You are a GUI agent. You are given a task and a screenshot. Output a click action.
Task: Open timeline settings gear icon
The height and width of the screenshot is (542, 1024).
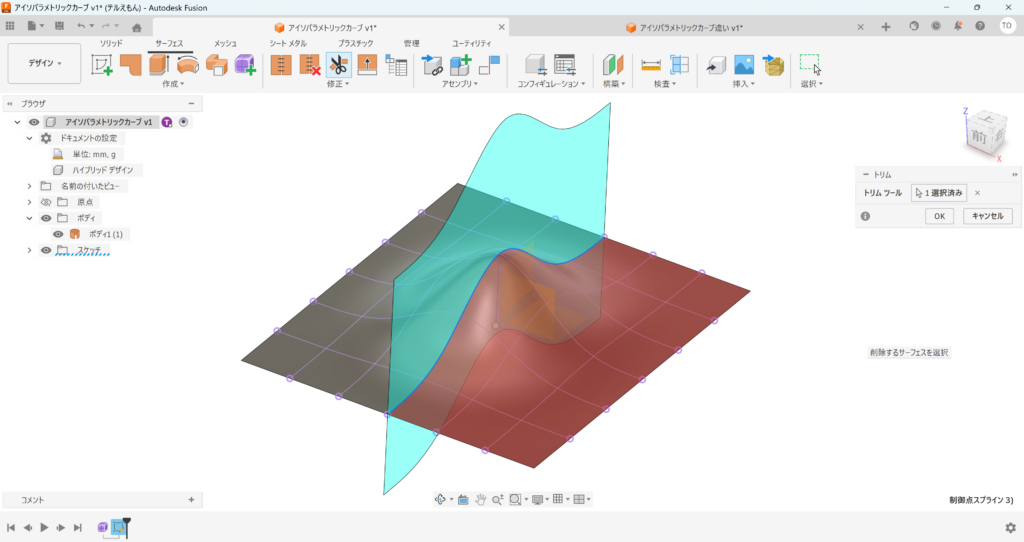point(1010,527)
